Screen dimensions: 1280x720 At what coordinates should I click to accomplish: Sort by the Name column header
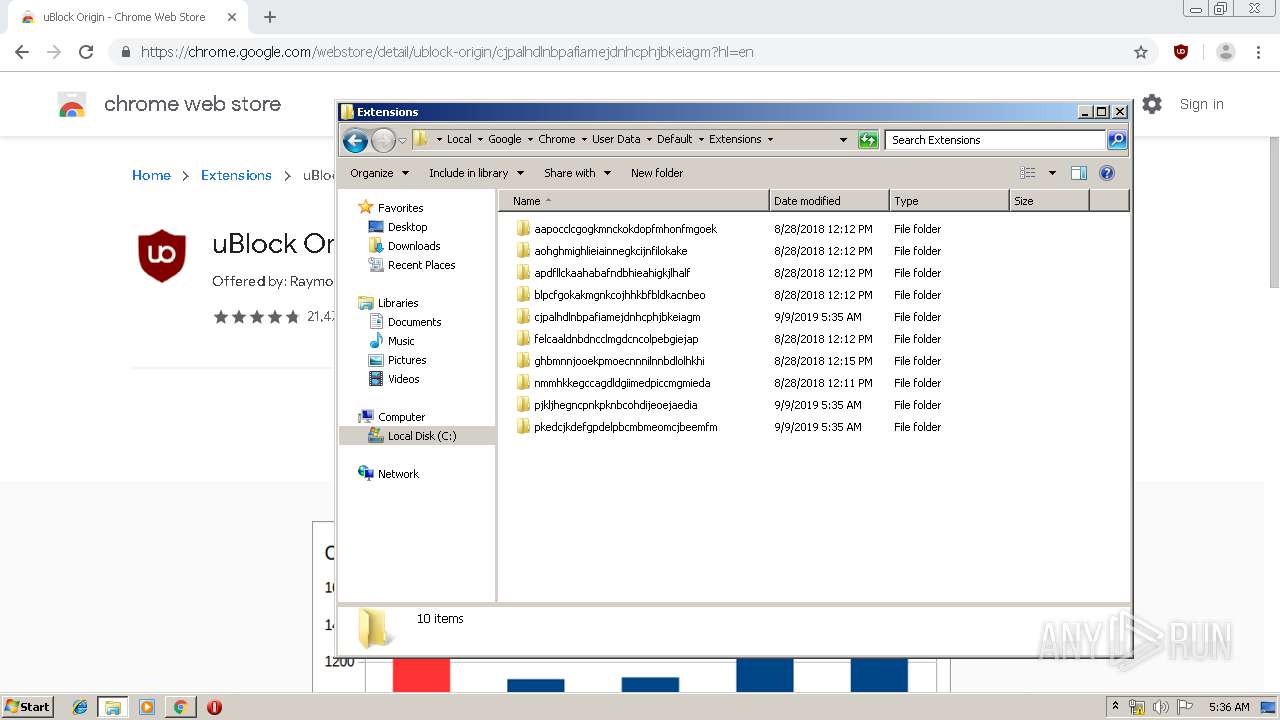tap(634, 201)
